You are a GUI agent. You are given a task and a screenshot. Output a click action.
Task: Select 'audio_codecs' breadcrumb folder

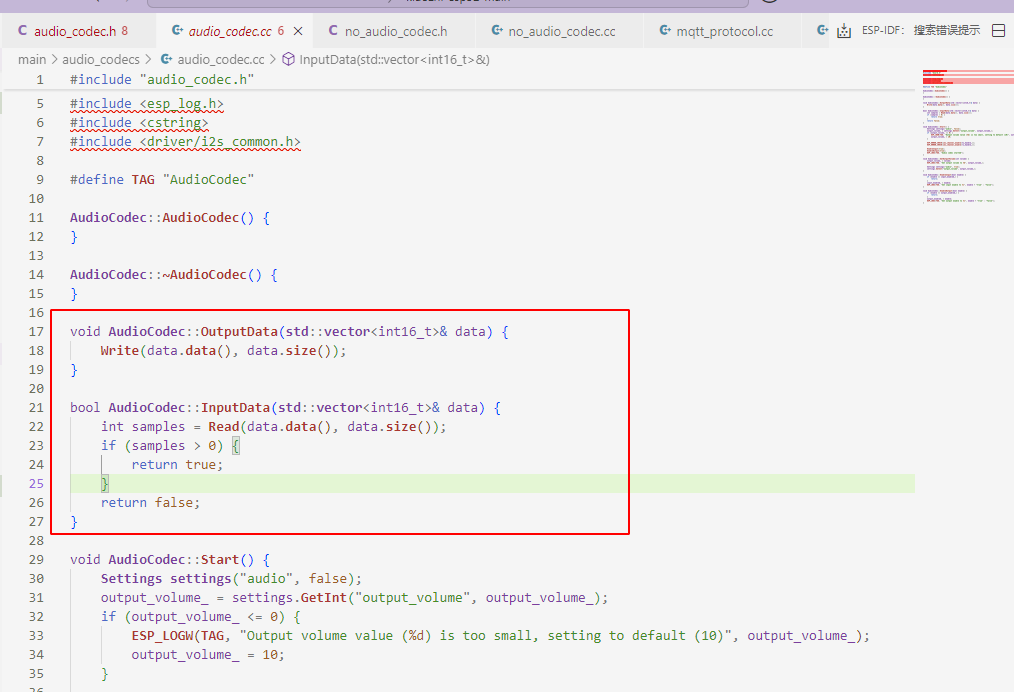pyautogui.click(x=101, y=59)
